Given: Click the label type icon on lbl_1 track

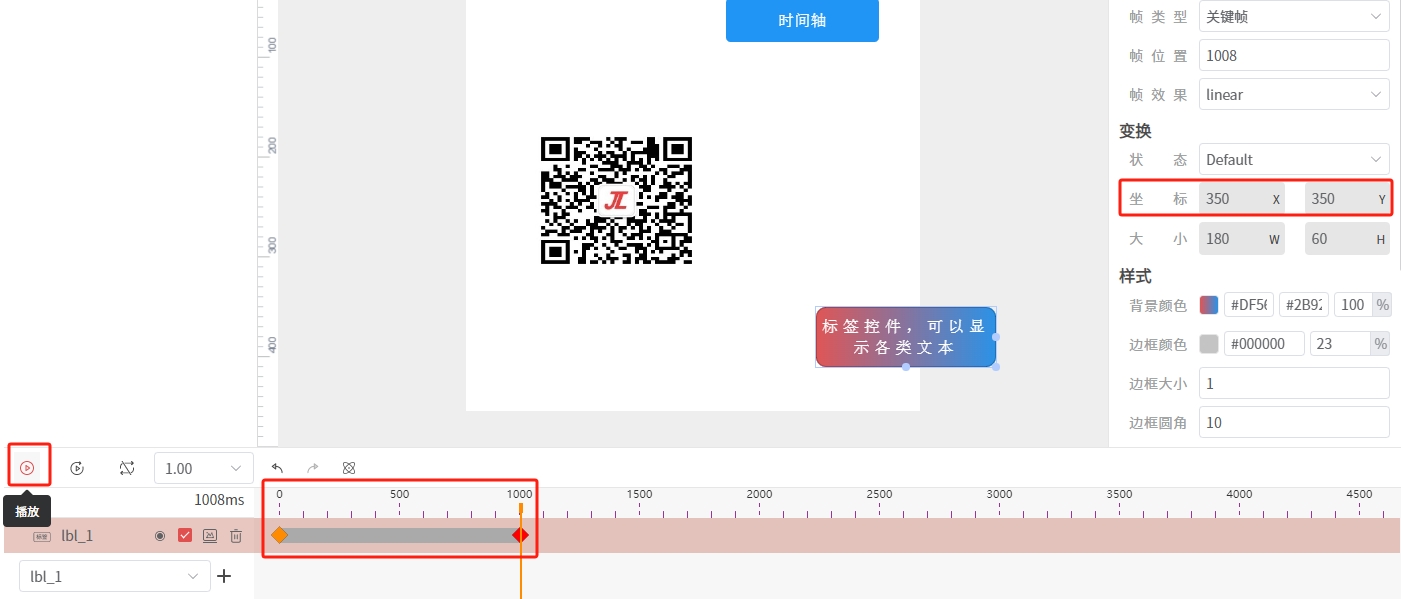Looking at the screenshot, I should click(42, 536).
